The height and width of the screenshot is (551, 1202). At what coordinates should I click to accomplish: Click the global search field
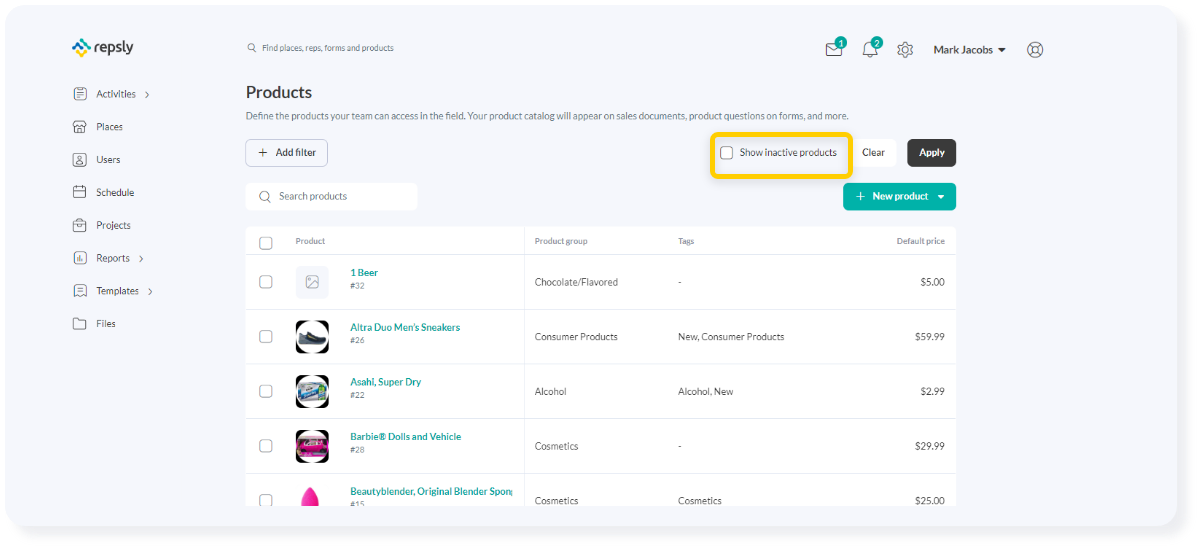coord(328,48)
